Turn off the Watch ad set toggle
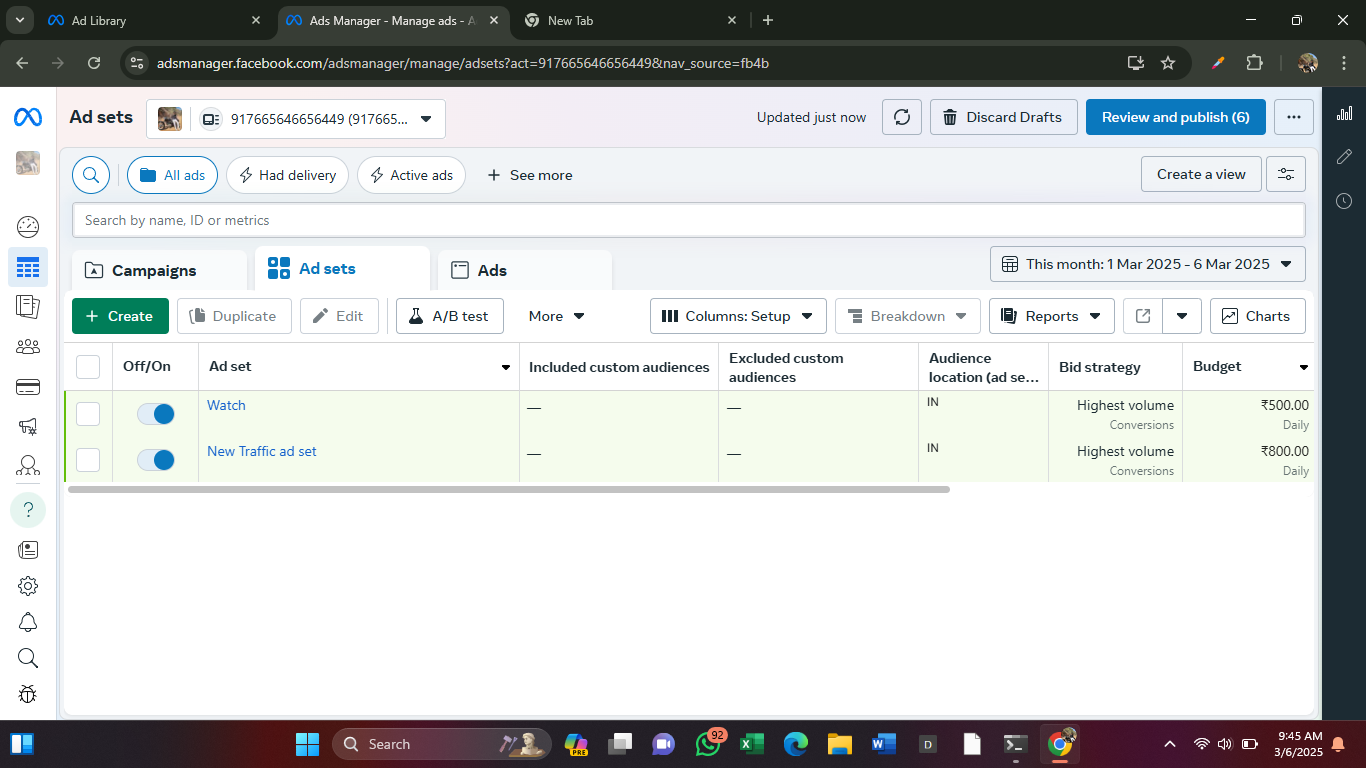 pyautogui.click(x=156, y=414)
